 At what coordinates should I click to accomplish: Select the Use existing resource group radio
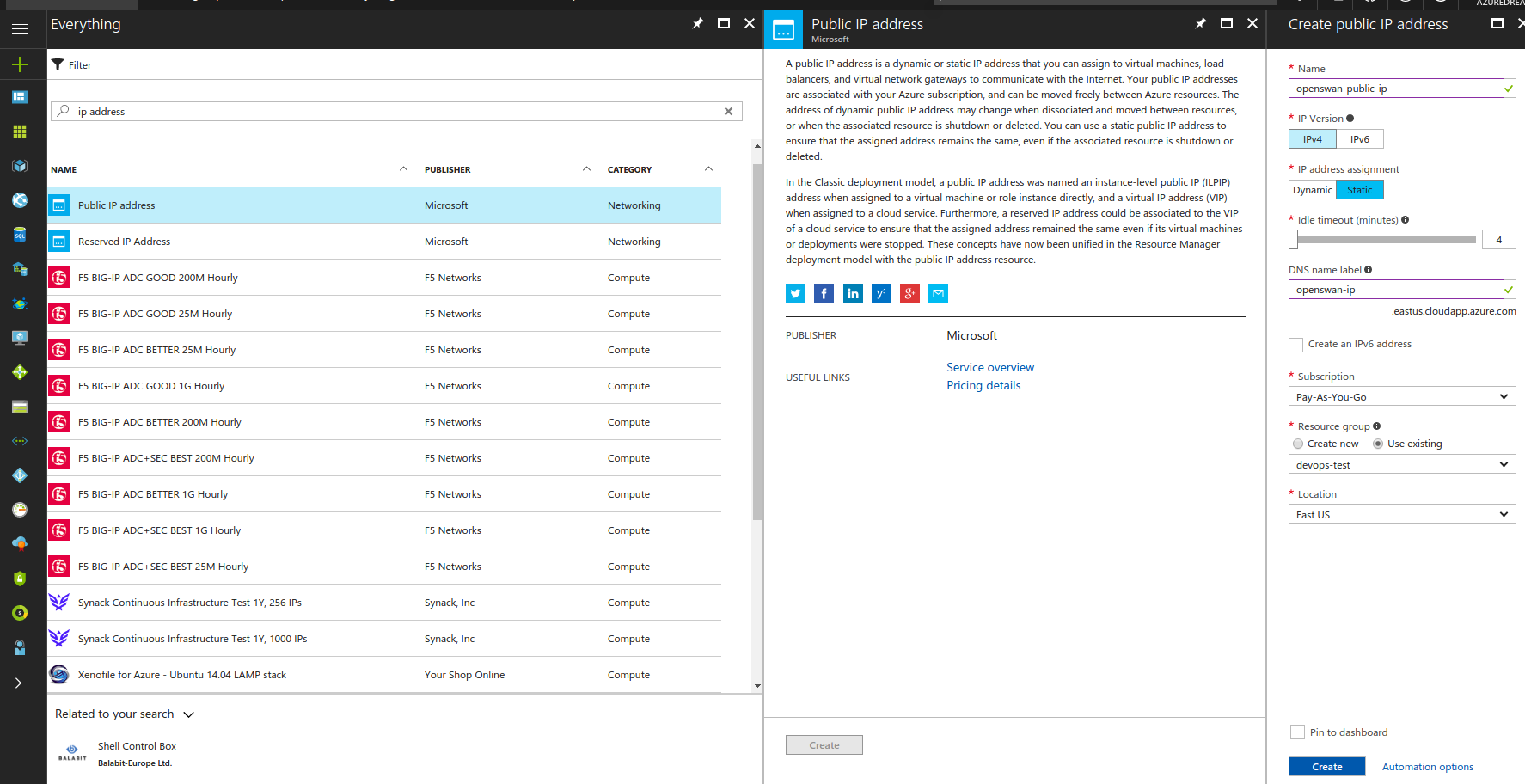[x=1378, y=444]
